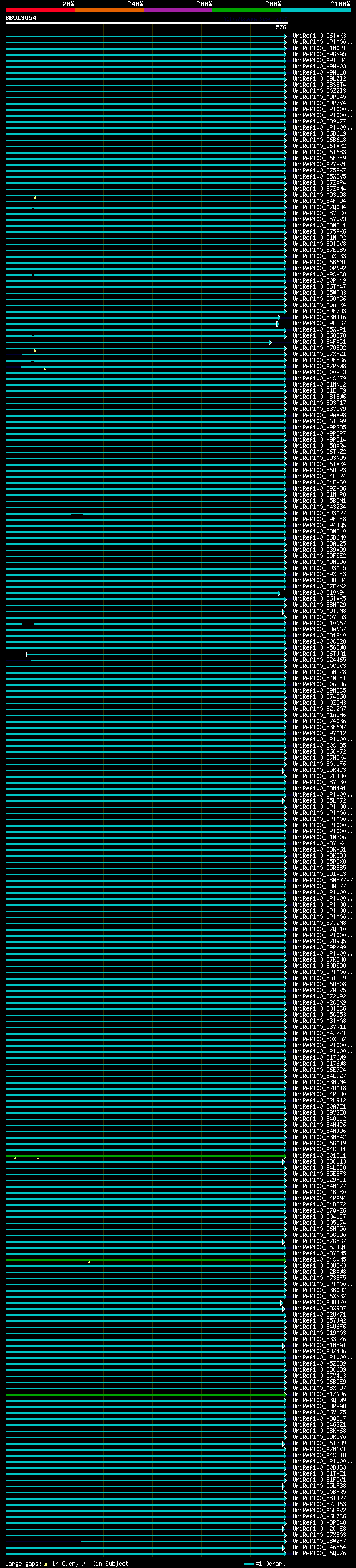Click the orange ~40% identity legend segment
The image size is (356, 1568).
pyautogui.click(x=110, y=10)
